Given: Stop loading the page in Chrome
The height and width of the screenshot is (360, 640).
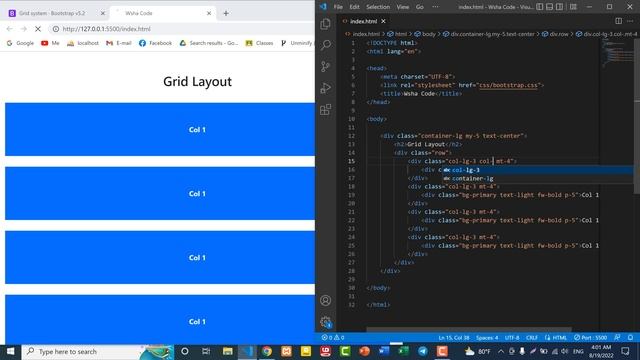Looking at the screenshot, I should (x=38, y=29).
